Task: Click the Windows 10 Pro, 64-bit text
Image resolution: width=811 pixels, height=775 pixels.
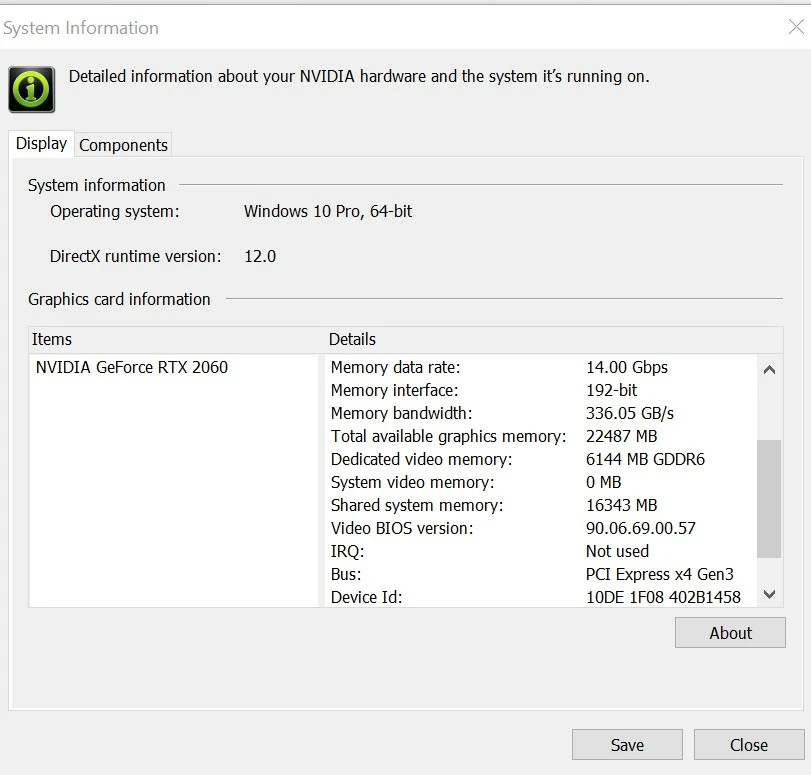Action: 328,211
